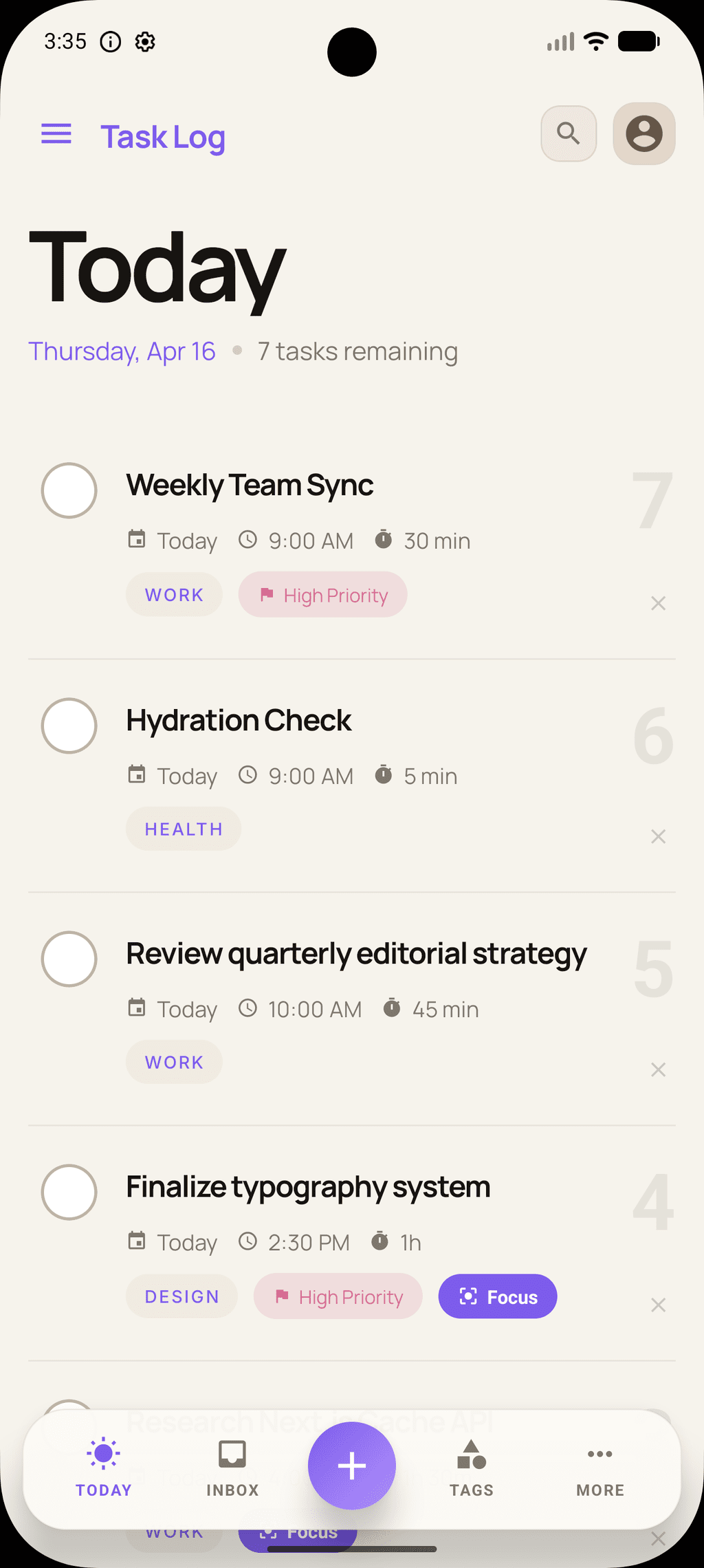Delete the Review quarterly editorial strategy task
Image resolution: width=704 pixels, height=1568 pixels.
(x=658, y=1069)
